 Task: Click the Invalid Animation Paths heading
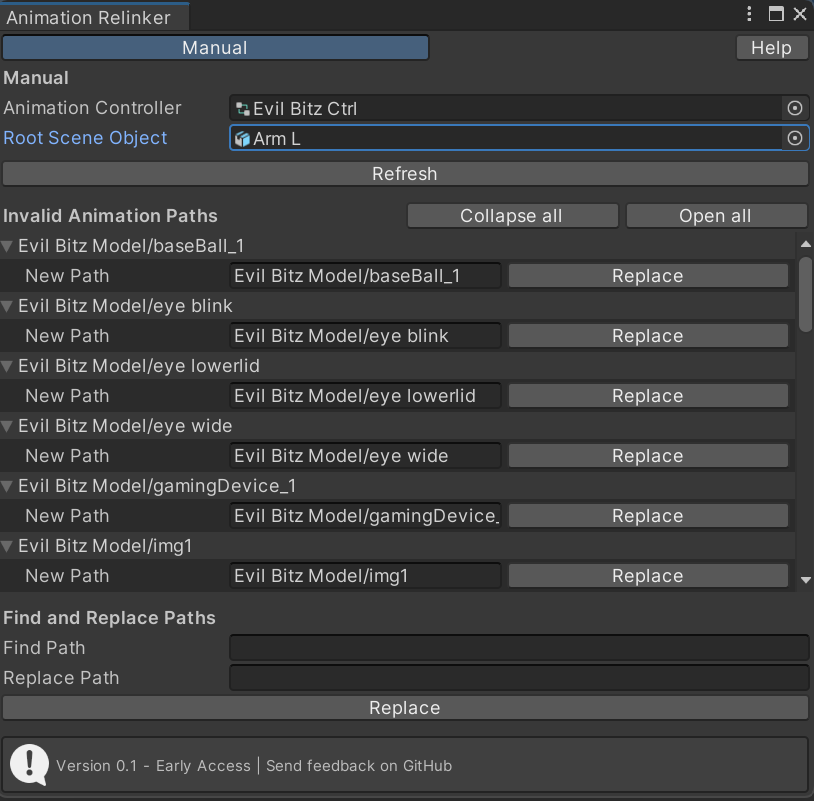(x=110, y=215)
